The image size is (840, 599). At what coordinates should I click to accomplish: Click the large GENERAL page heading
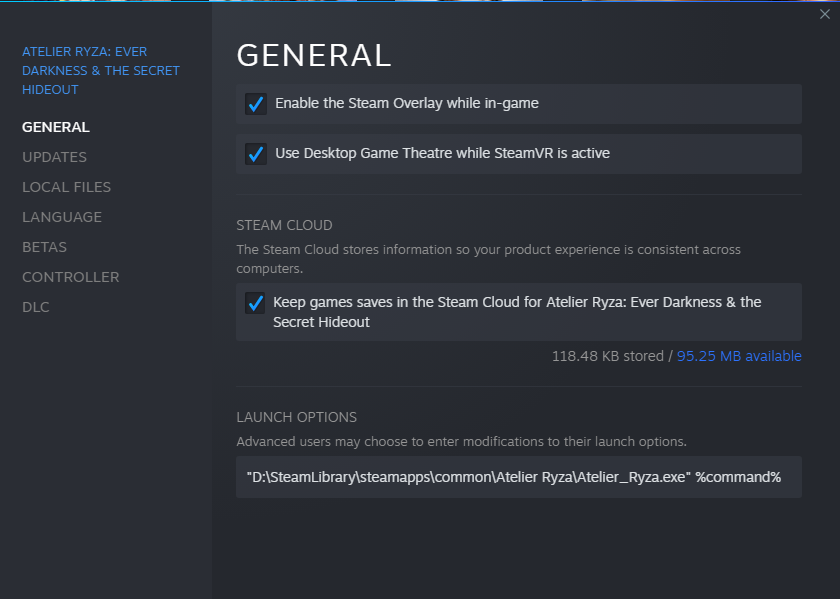313,55
